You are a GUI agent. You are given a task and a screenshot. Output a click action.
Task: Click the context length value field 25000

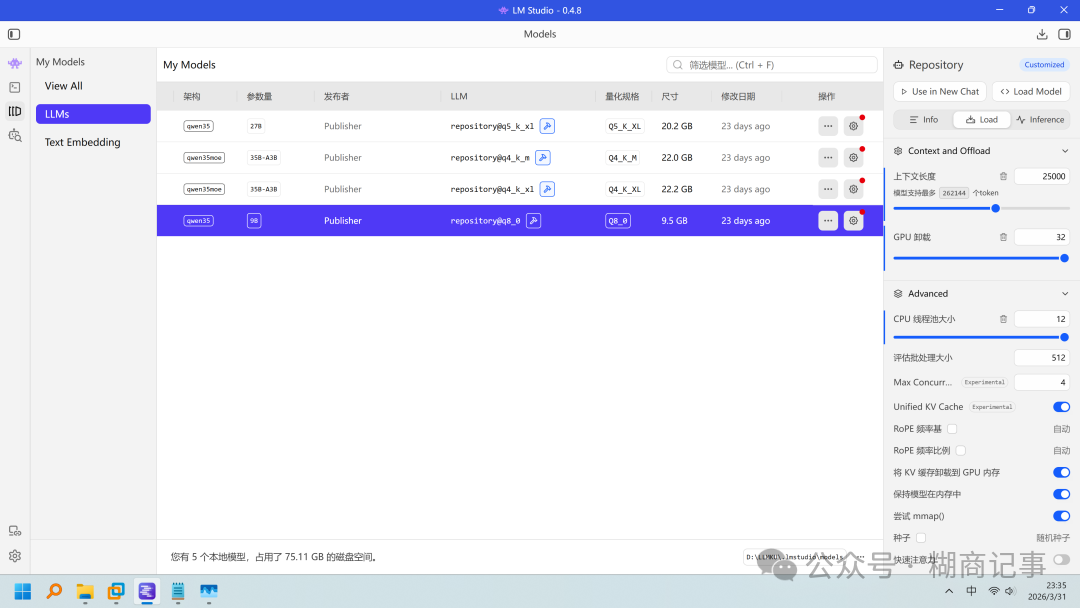point(1042,176)
